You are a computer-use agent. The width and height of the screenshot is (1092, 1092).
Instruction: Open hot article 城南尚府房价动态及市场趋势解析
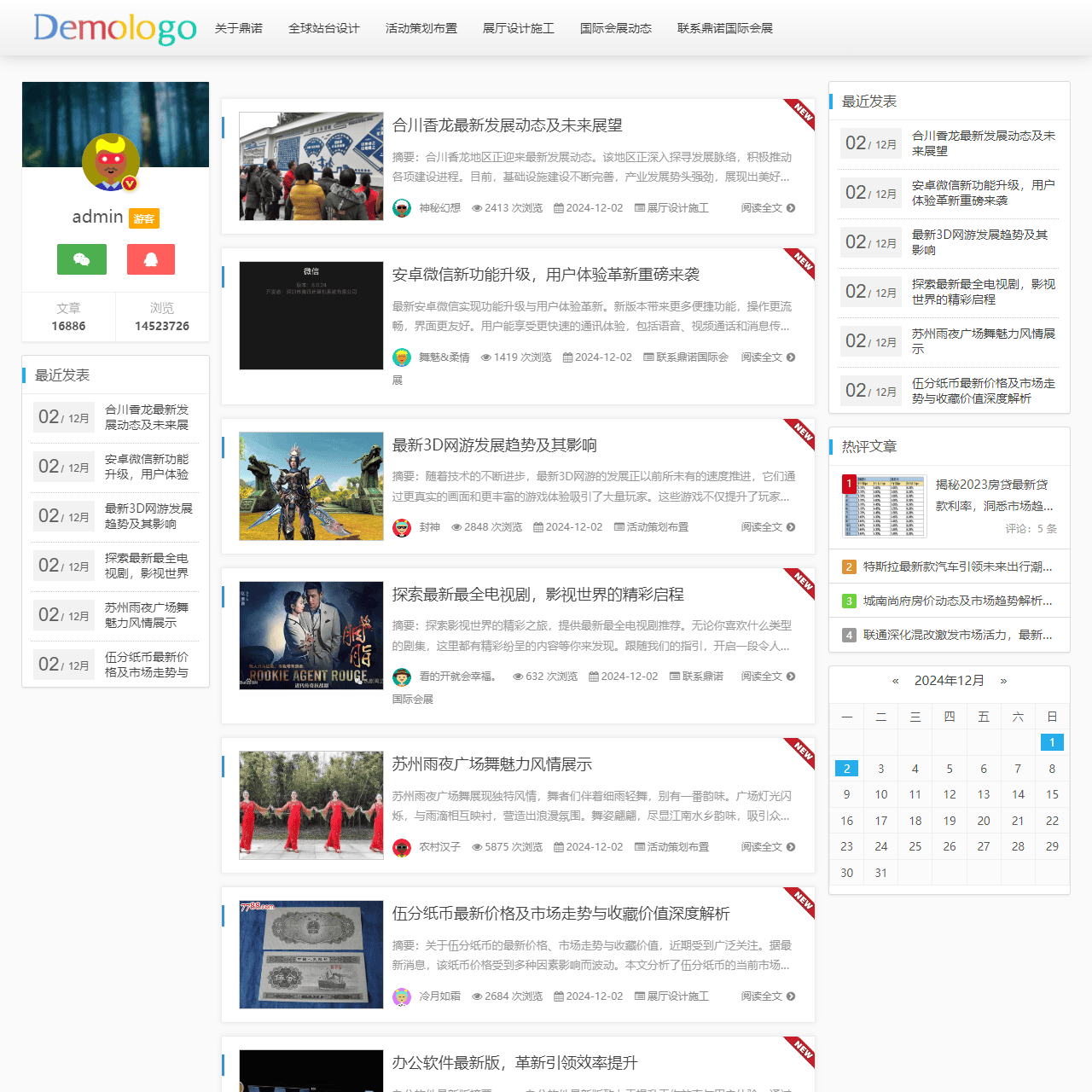958,601
